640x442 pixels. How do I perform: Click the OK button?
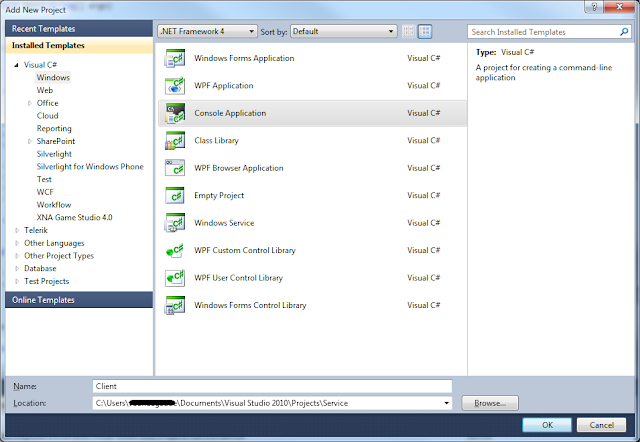547,425
